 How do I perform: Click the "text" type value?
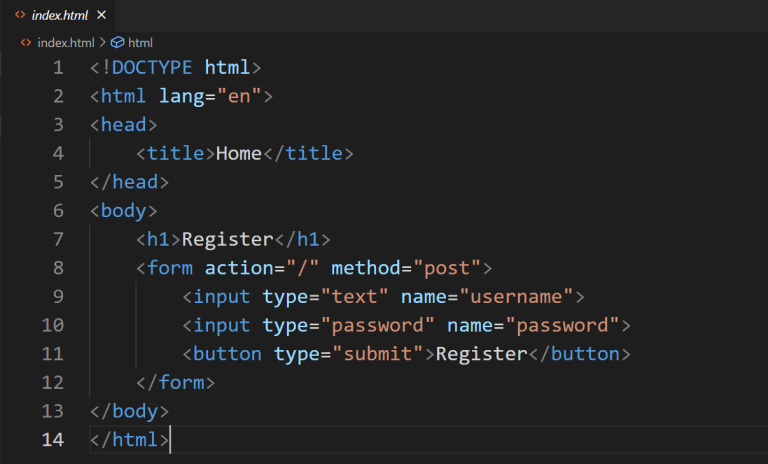(x=354, y=297)
